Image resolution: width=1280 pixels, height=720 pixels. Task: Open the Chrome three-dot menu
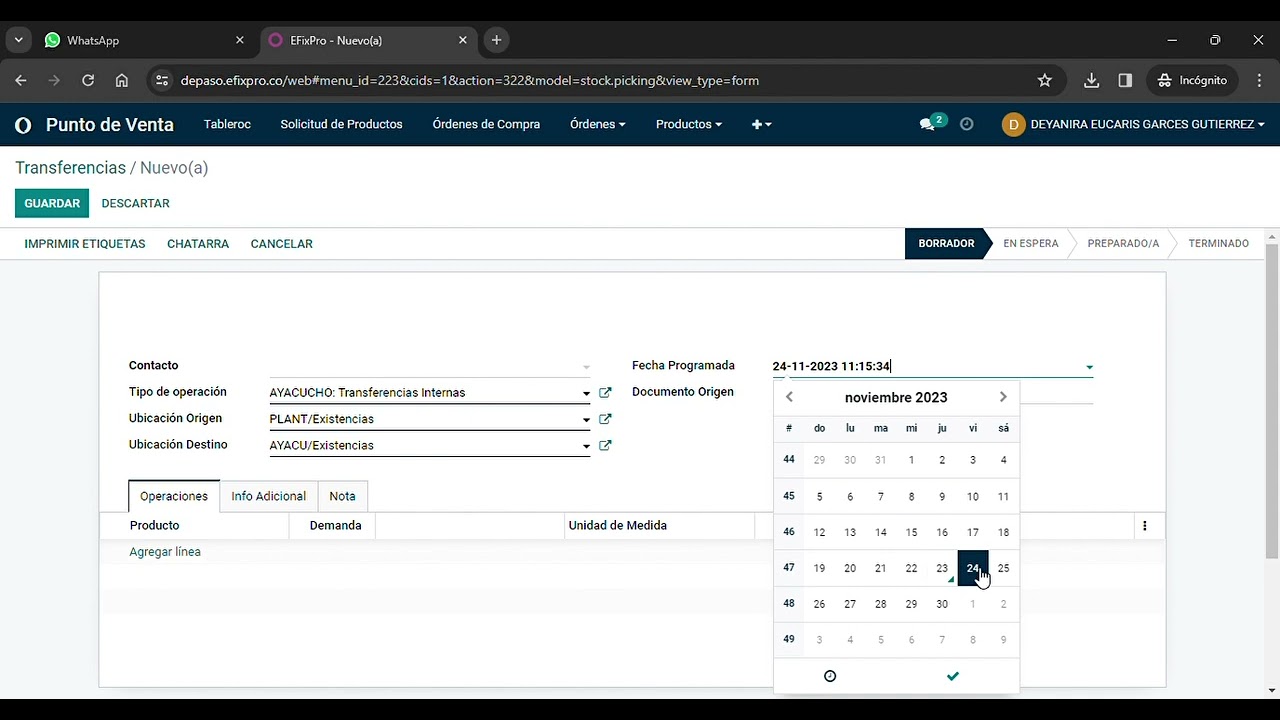1259,80
